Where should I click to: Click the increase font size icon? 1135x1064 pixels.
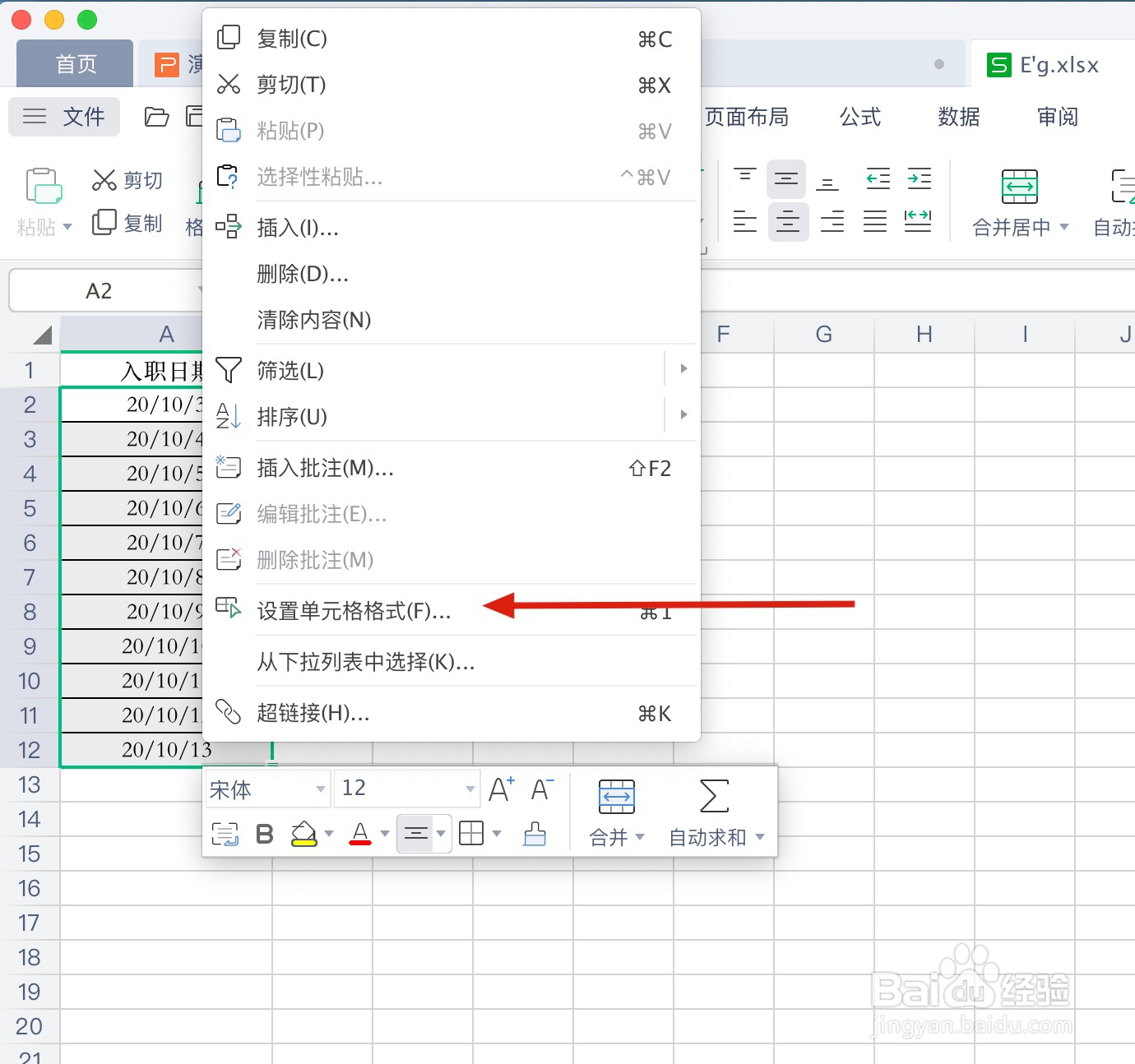click(502, 788)
